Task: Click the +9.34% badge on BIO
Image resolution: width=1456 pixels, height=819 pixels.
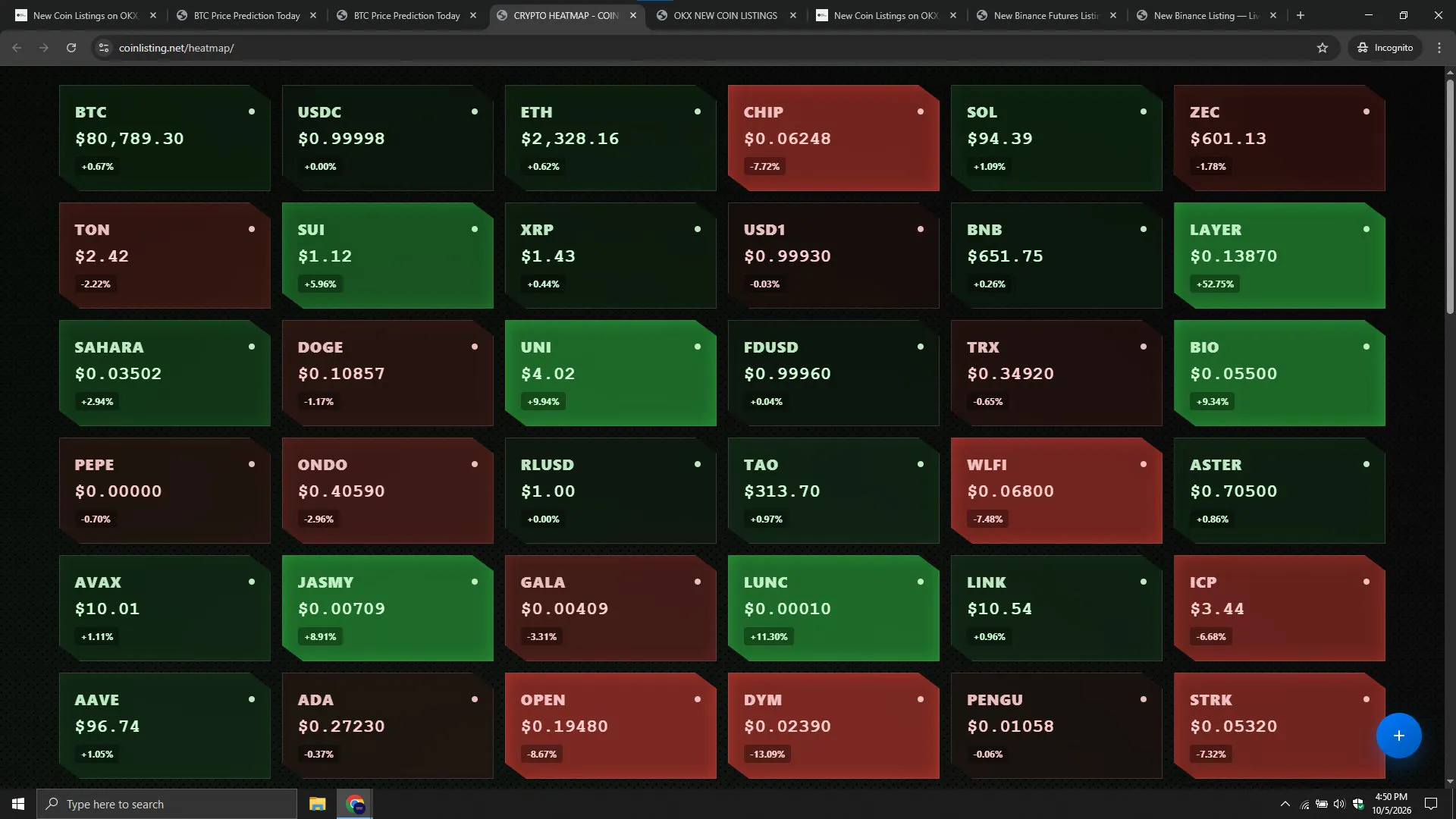Action: pyautogui.click(x=1212, y=402)
